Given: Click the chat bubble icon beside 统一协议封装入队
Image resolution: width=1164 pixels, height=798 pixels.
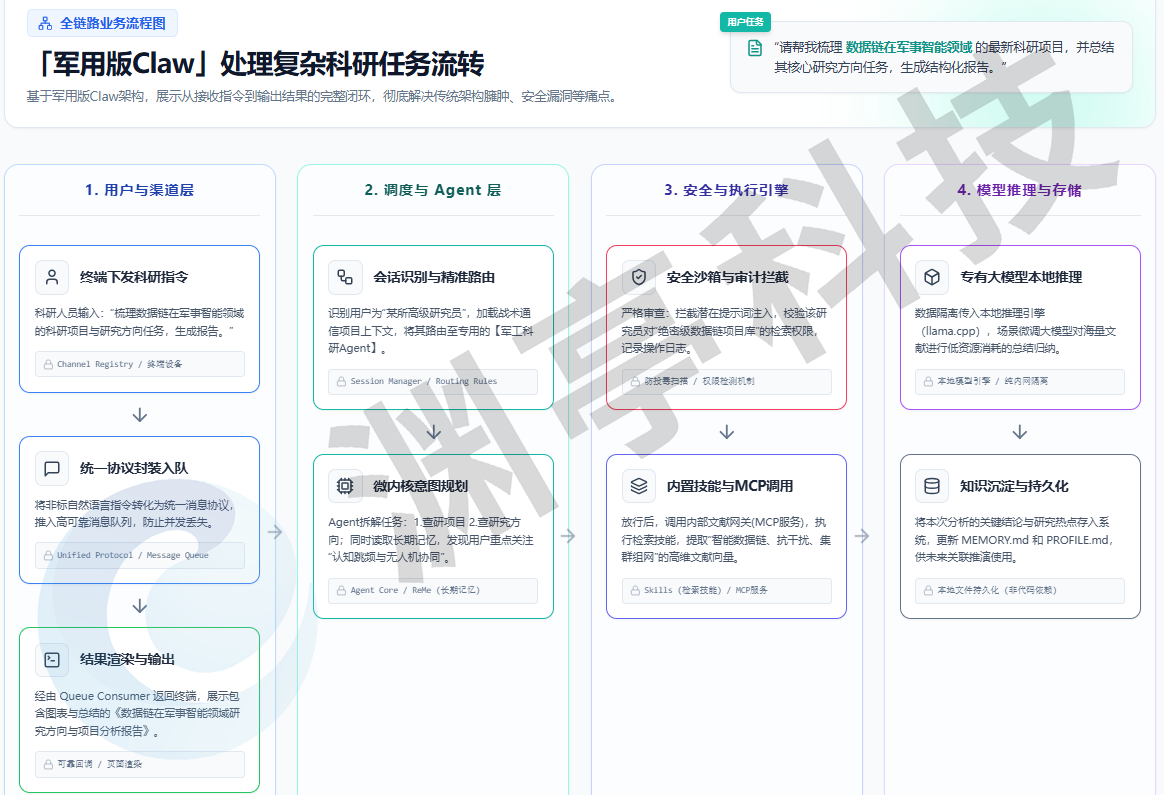Looking at the screenshot, I should [52, 468].
